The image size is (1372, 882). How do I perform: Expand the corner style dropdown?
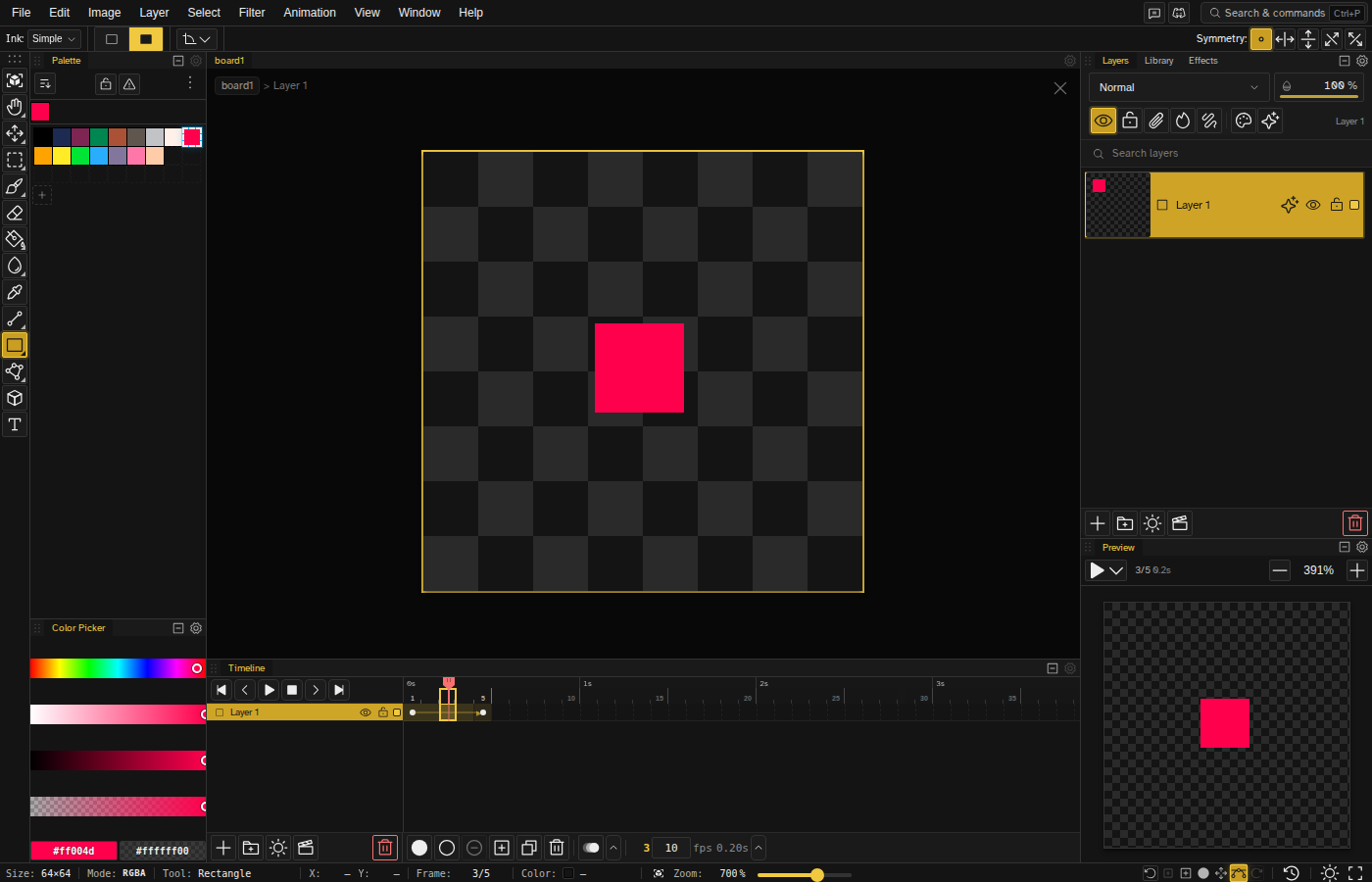[197, 39]
